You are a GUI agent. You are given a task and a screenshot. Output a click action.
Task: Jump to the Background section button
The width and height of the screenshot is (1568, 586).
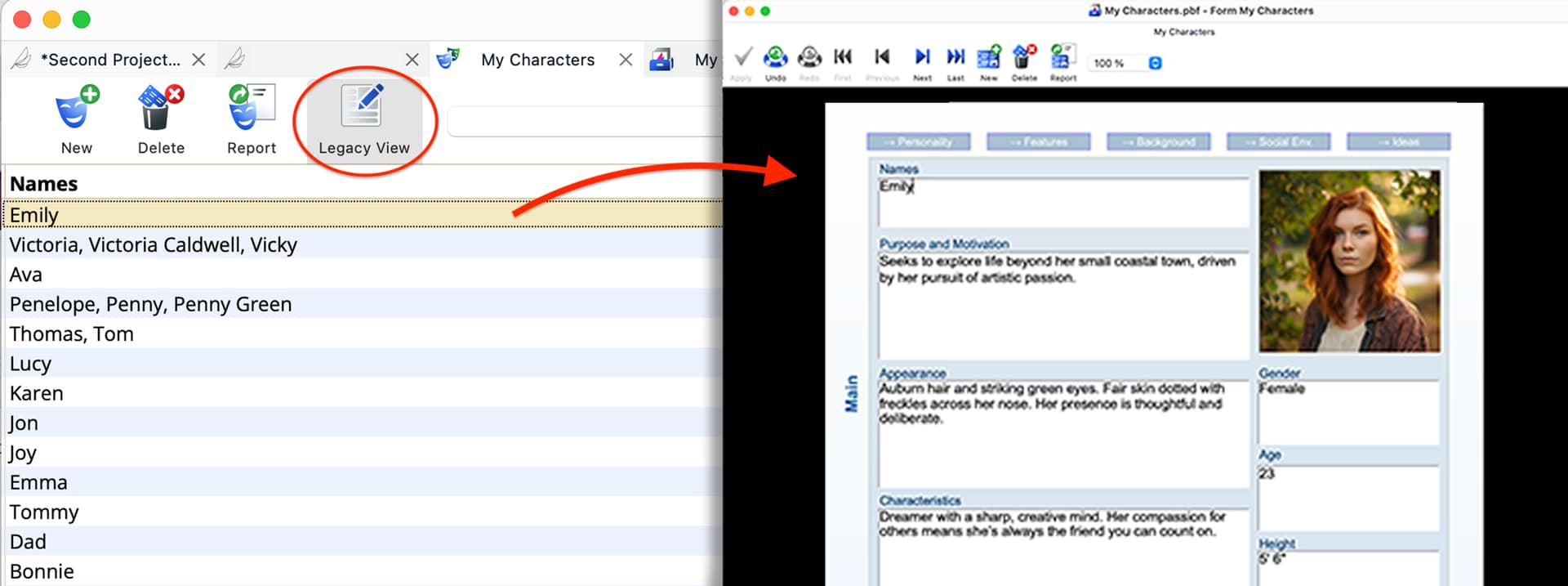click(1158, 142)
